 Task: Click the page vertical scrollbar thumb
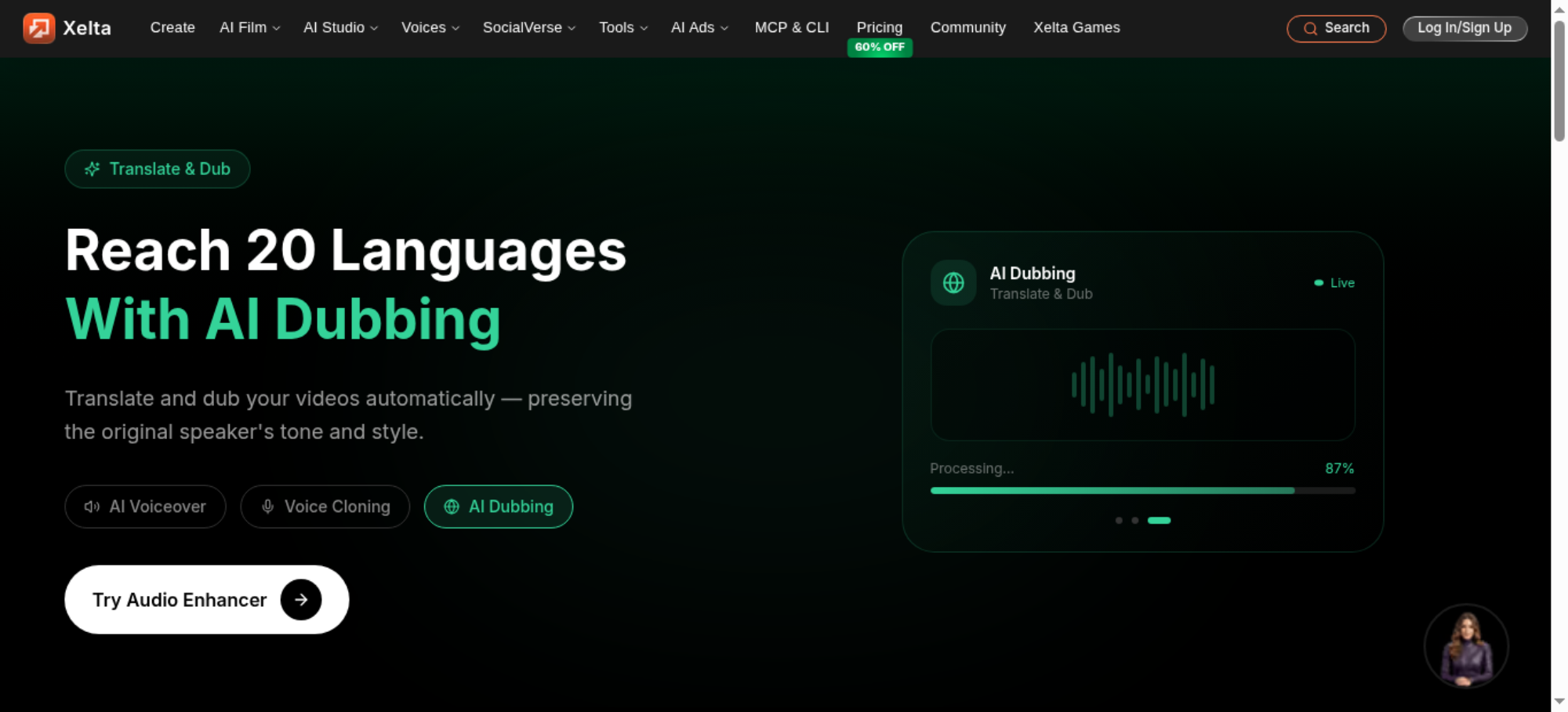coord(1559,81)
